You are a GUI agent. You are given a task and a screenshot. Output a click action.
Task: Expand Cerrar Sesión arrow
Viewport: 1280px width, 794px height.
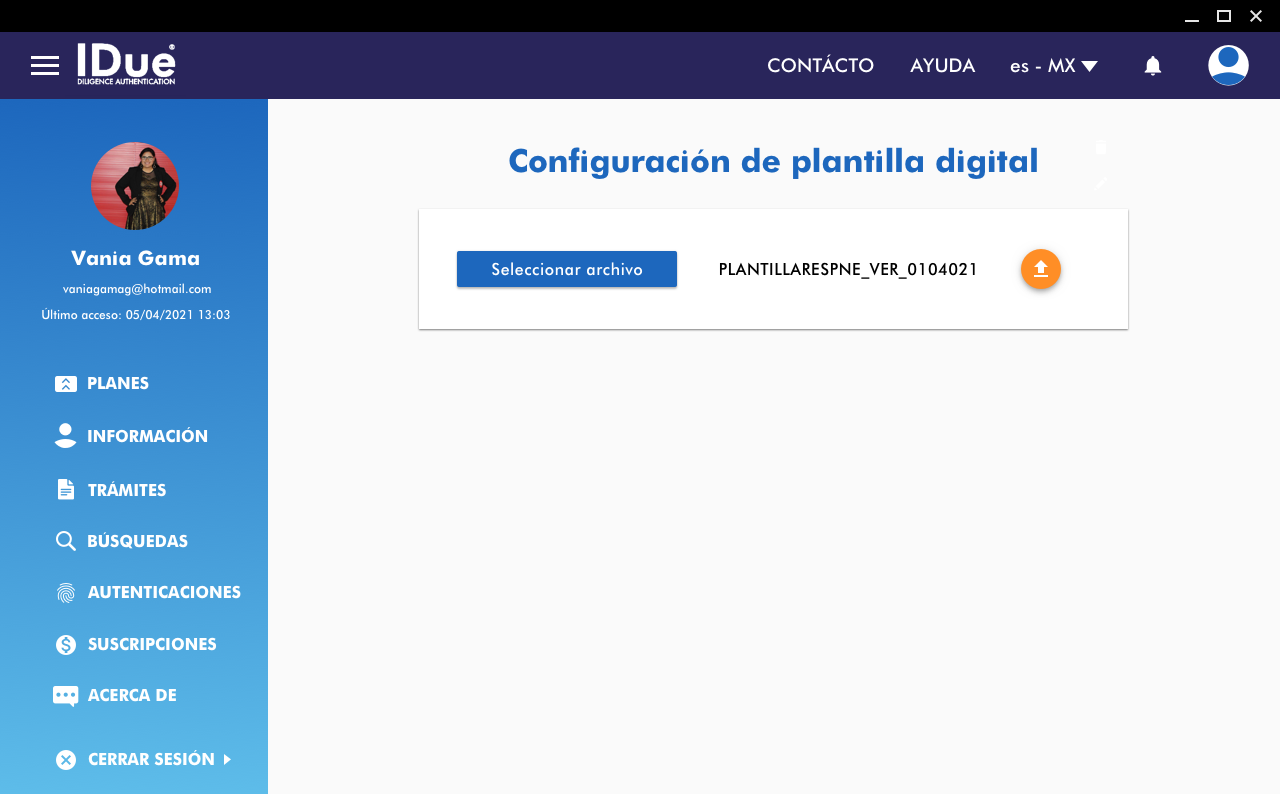pyautogui.click(x=227, y=759)
